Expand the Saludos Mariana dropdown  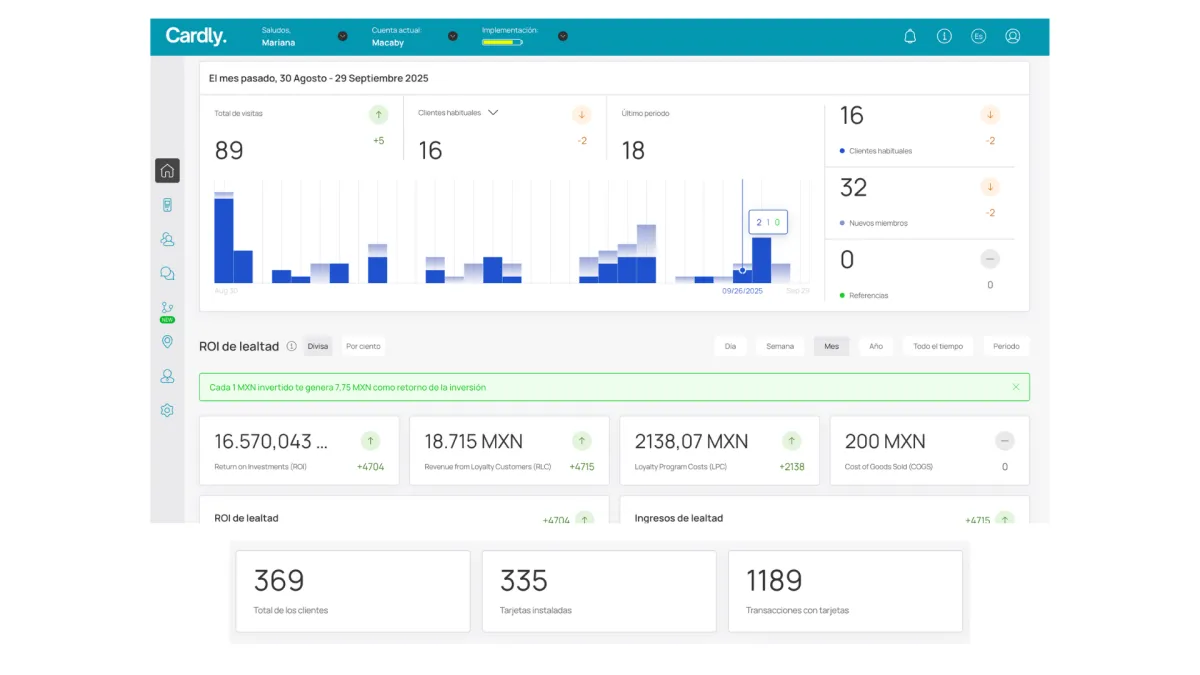point(342,36)
